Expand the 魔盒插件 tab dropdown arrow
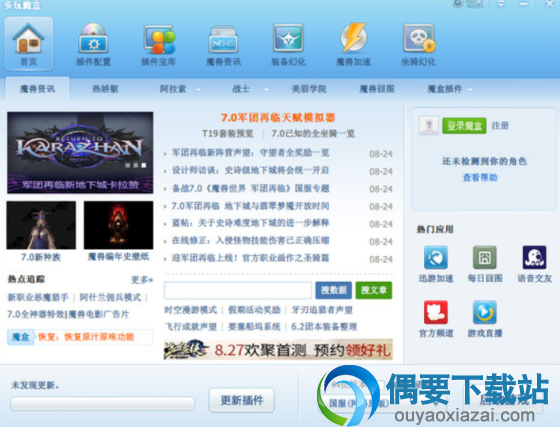 click(470, 90)
